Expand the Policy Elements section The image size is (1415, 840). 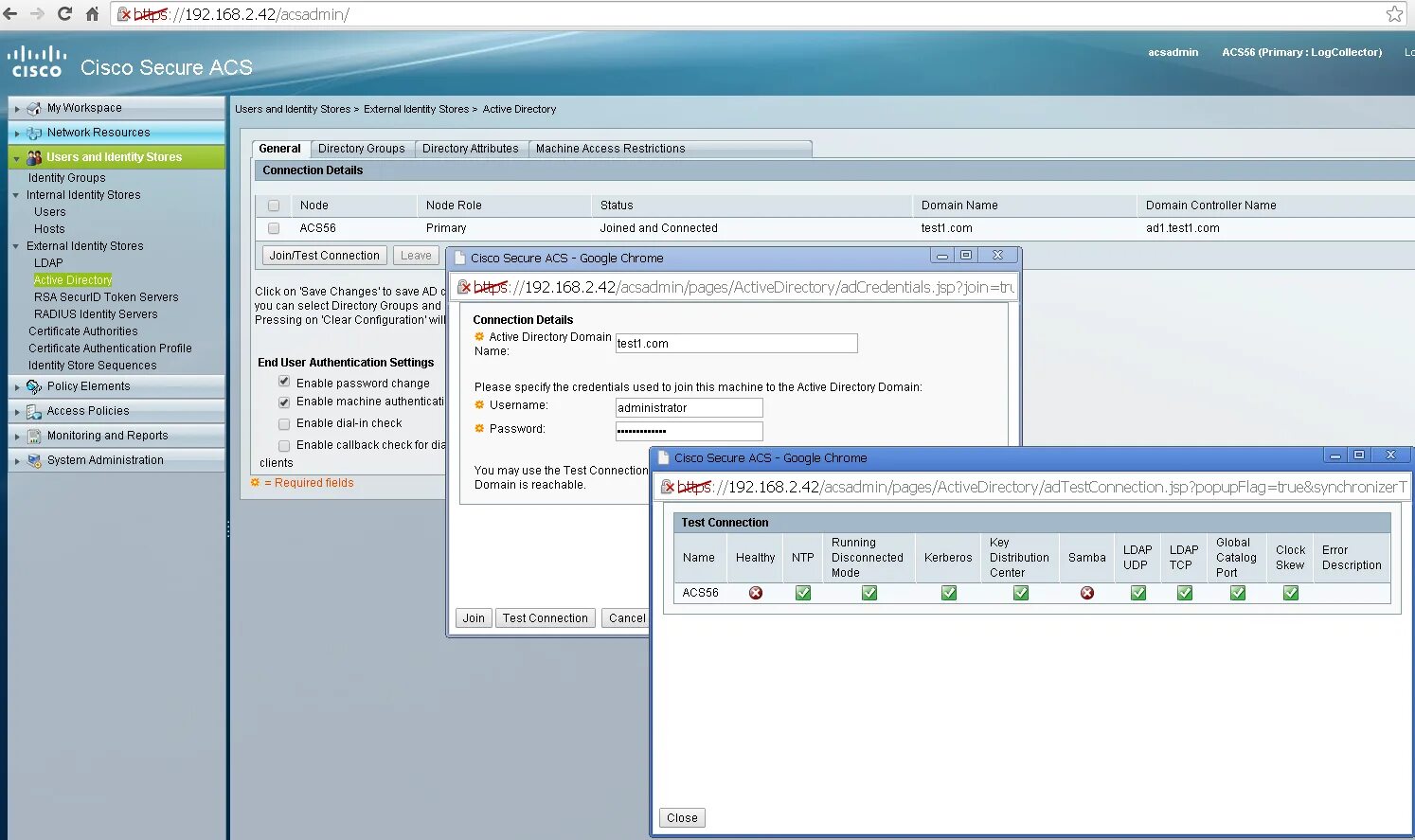17,387
